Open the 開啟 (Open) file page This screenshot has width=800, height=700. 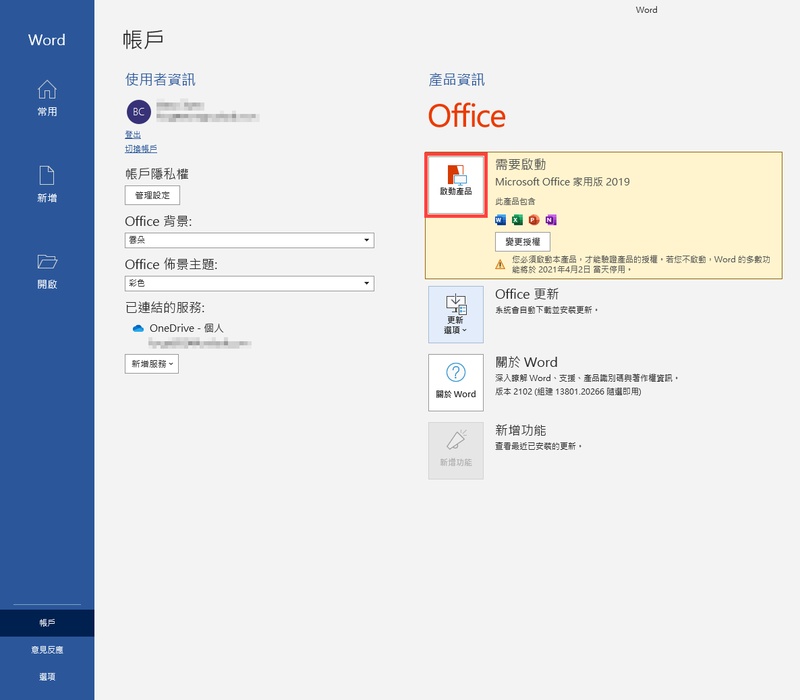tap(47, 271)
